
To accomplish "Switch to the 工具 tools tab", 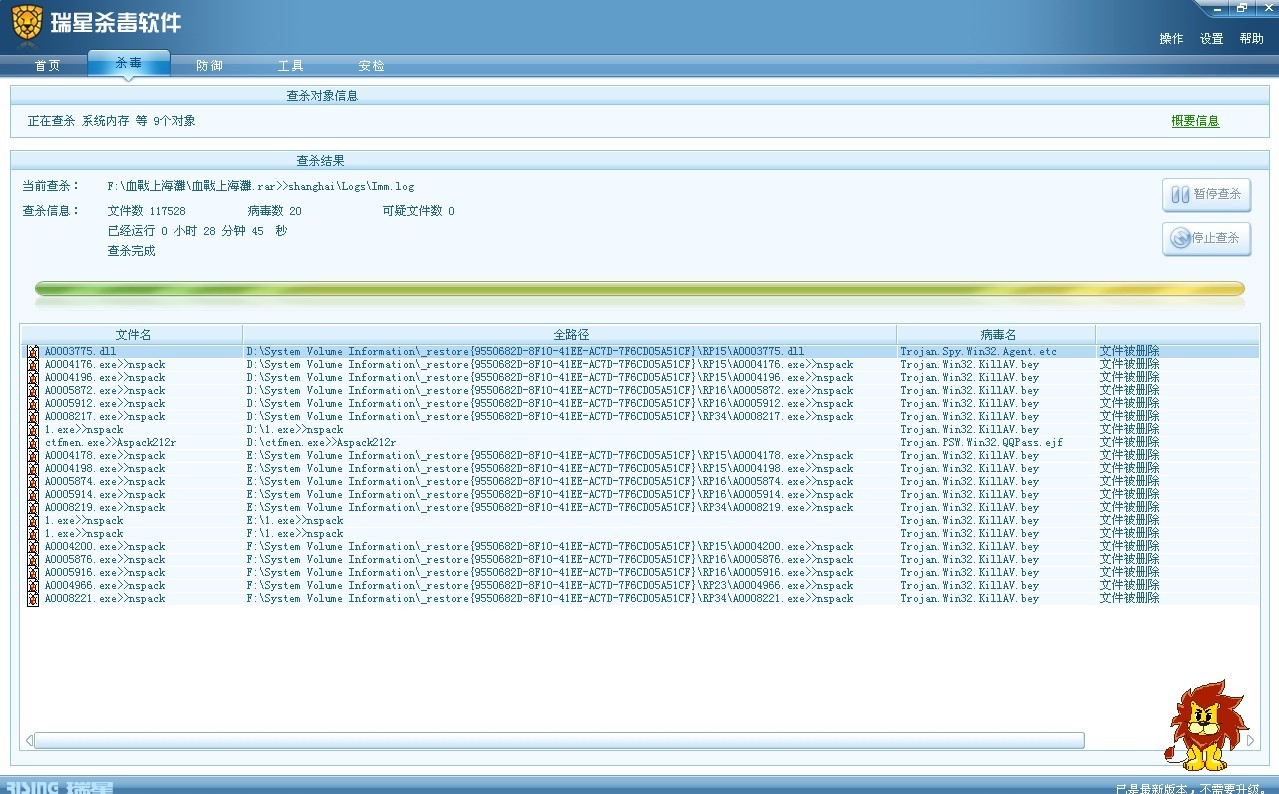I will [290, 66].
